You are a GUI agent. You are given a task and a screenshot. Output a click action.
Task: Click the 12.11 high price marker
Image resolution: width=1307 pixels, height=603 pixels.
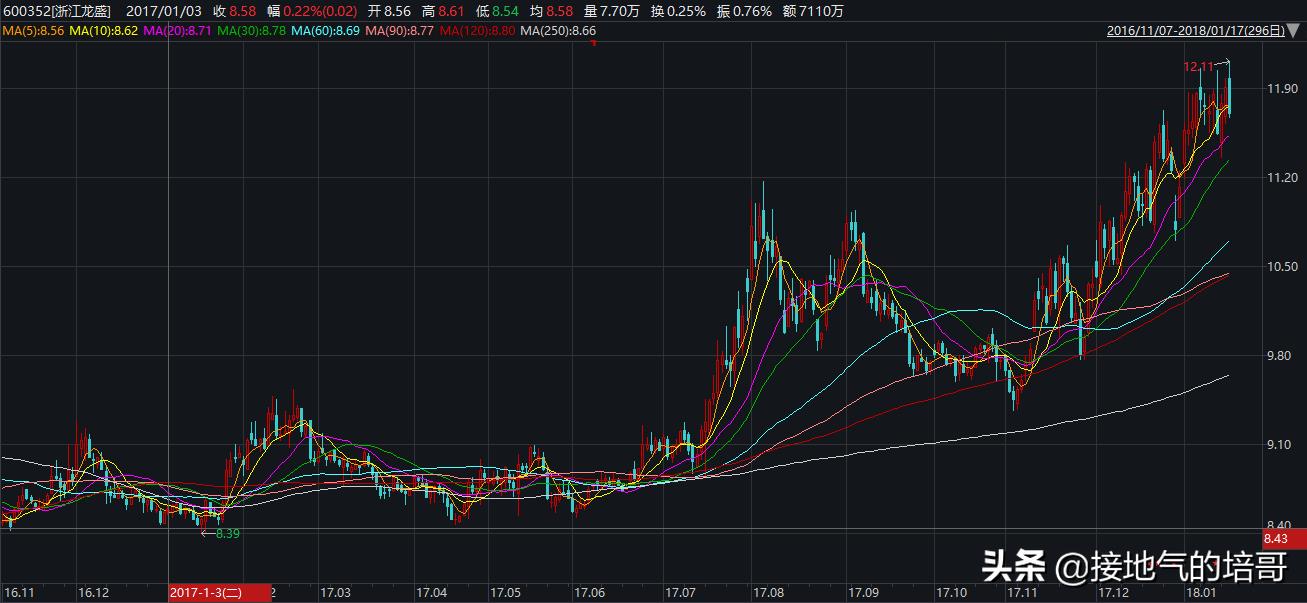click(x=1198, y=66)
